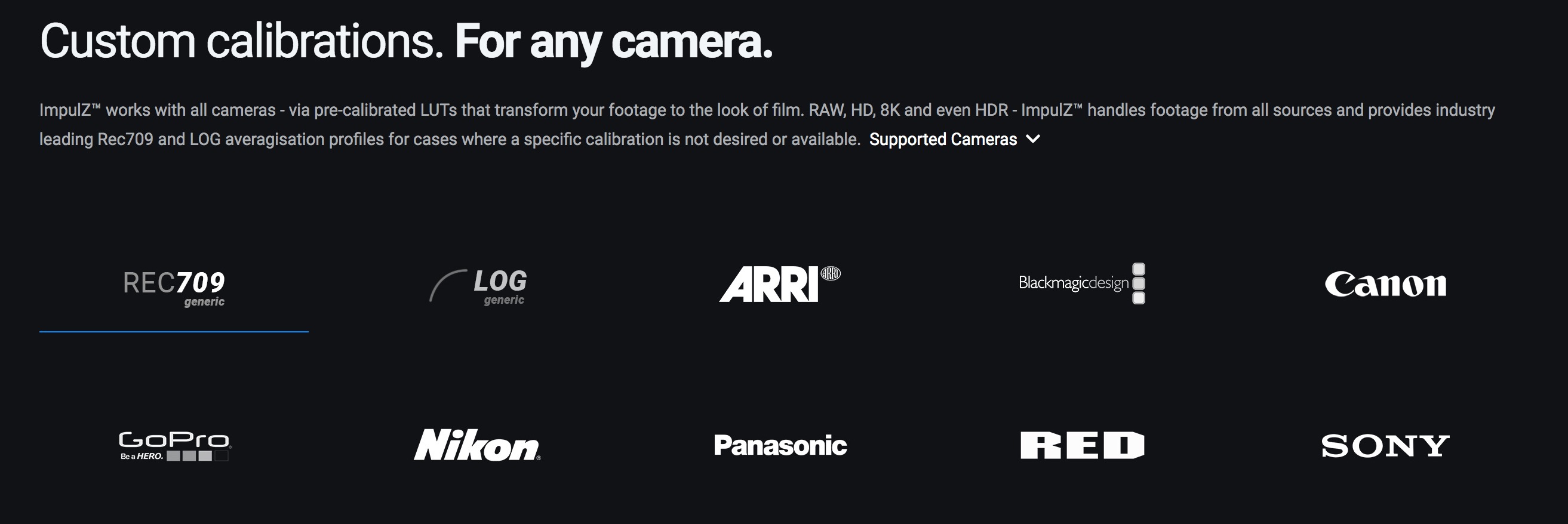Pick the GoPro camera logo
1568x524 pixels.
[175, 445]
